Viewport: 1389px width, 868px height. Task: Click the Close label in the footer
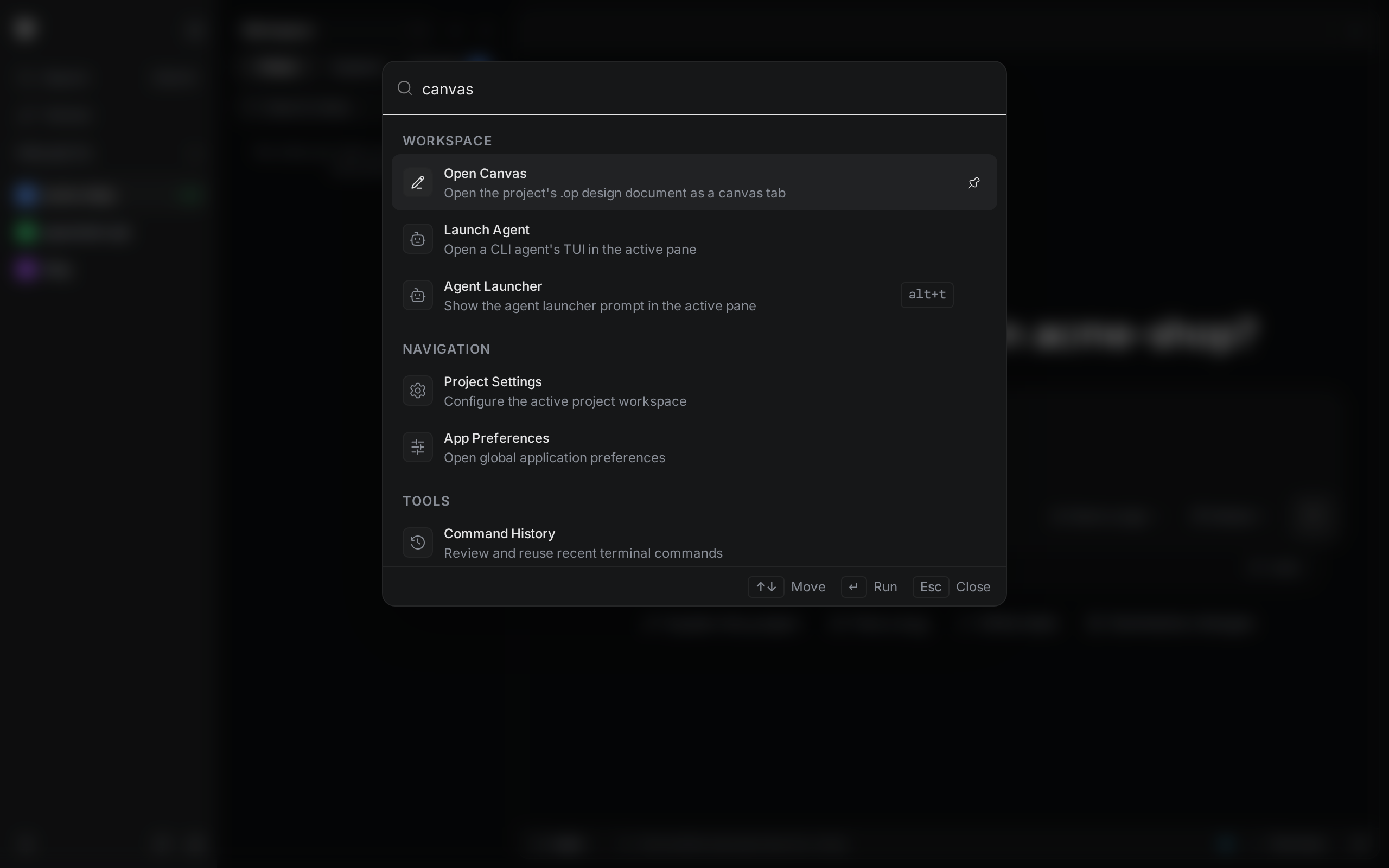click(x=973, y=586)
